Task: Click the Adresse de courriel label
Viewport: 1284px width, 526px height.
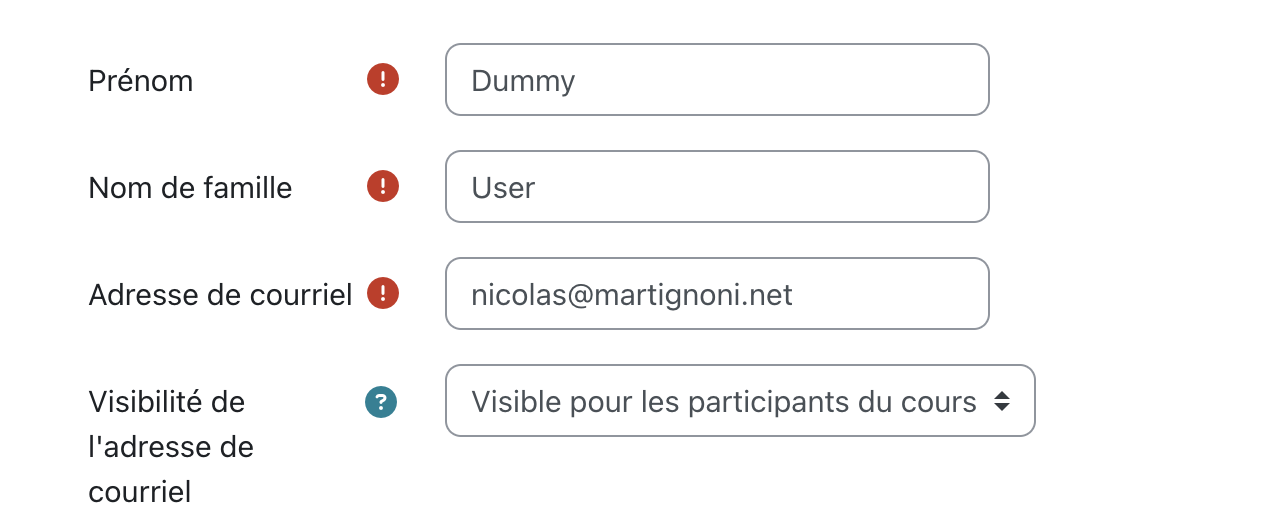Action: (220, 295)
